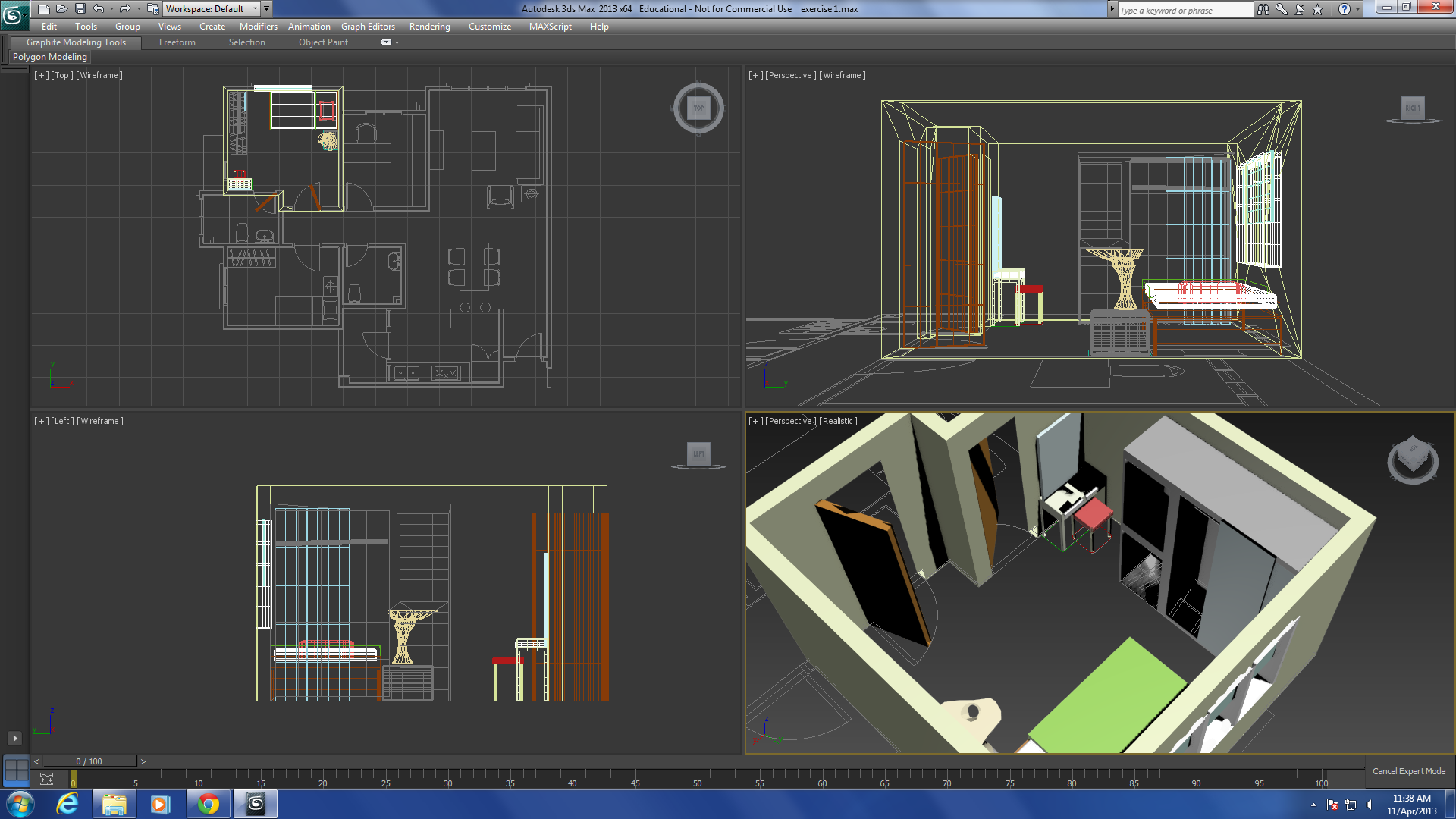Image resolution: width=1456 pixels, height=819 pixels.
Task: Click the Selection toolbar icon
Action: (245, 42)
